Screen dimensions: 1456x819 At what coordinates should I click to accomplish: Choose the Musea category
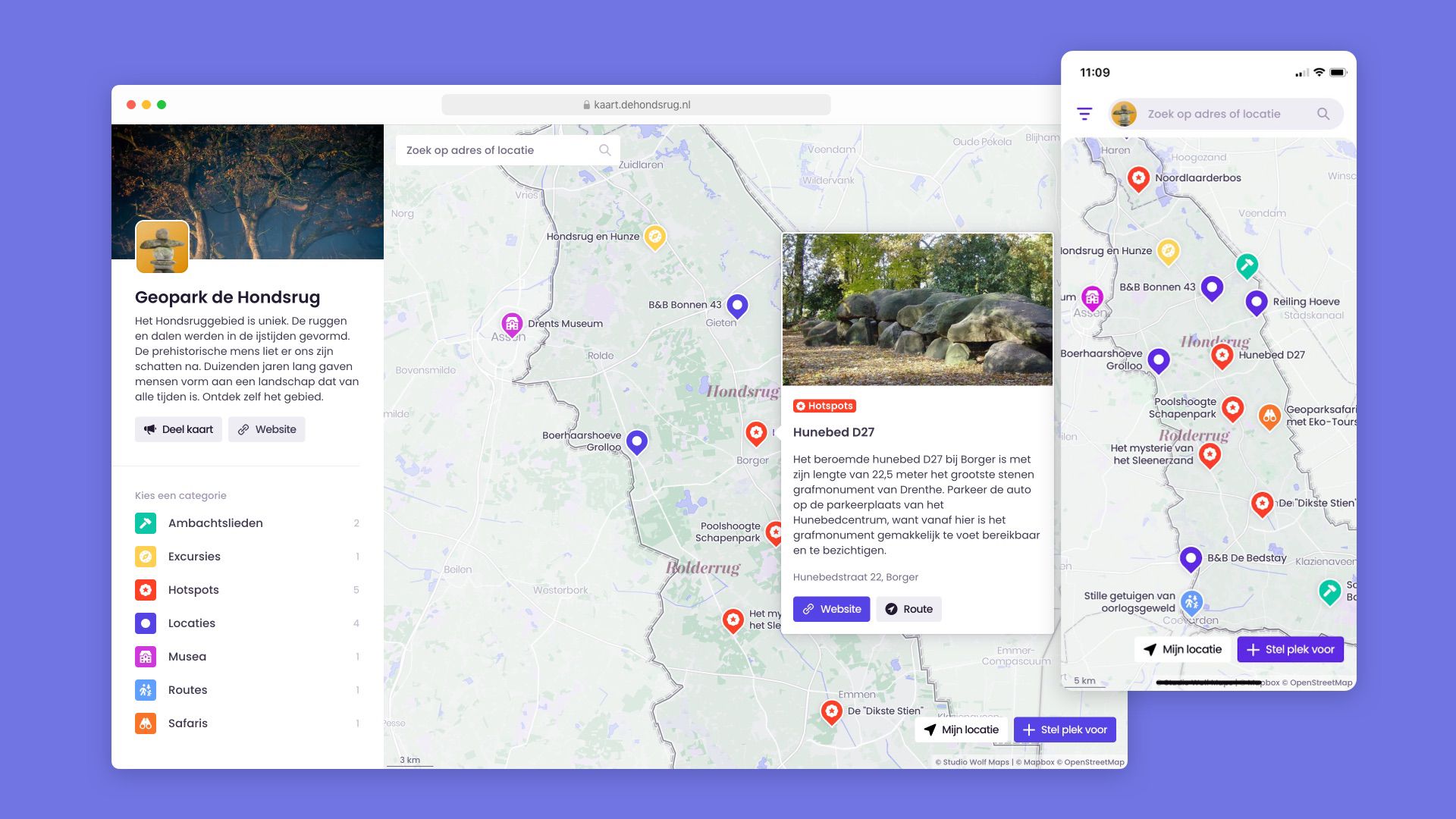pyautogui.click(x=187, y=657)
